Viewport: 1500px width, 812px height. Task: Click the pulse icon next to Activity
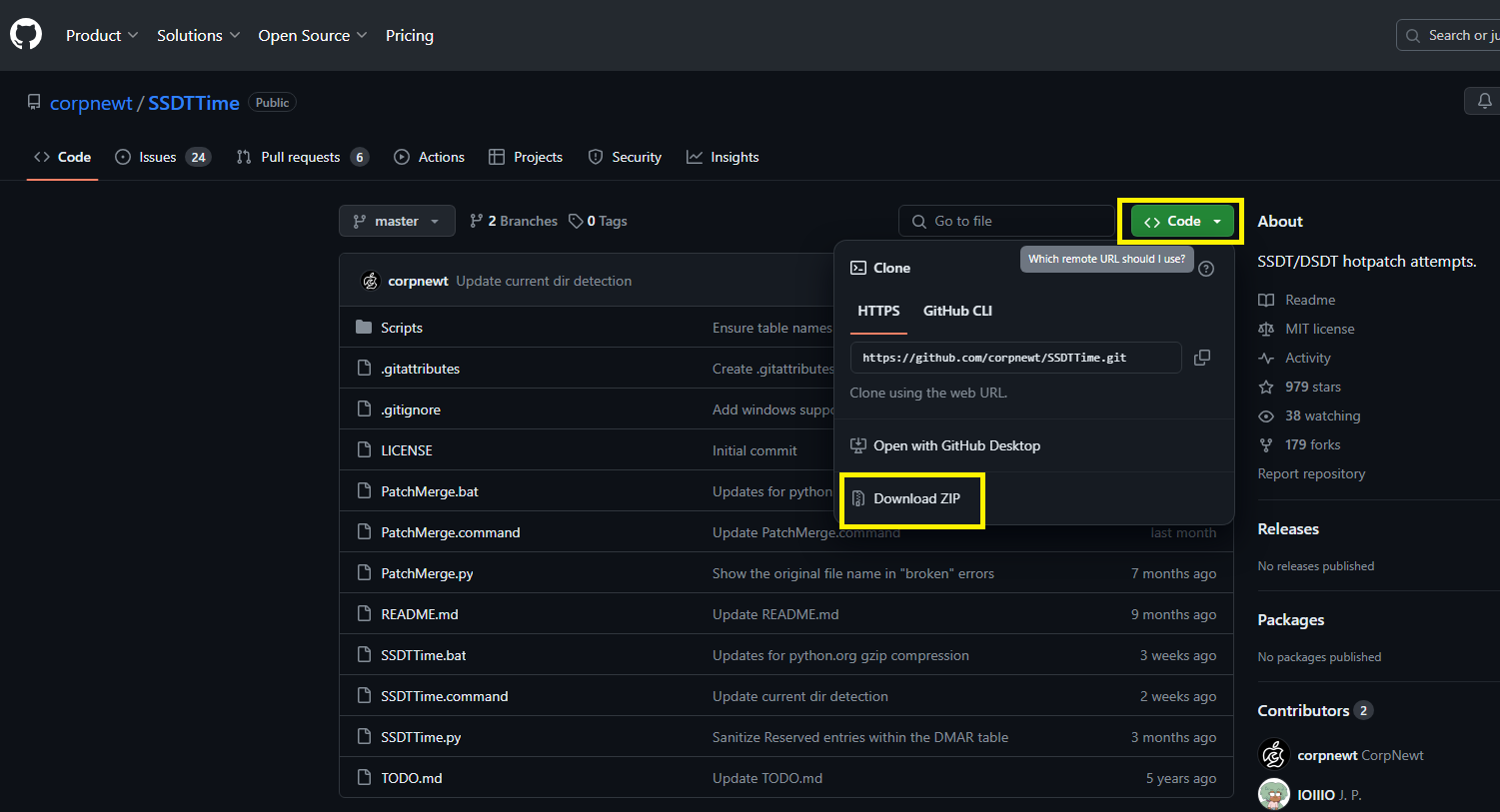(x=1266, y=358)
